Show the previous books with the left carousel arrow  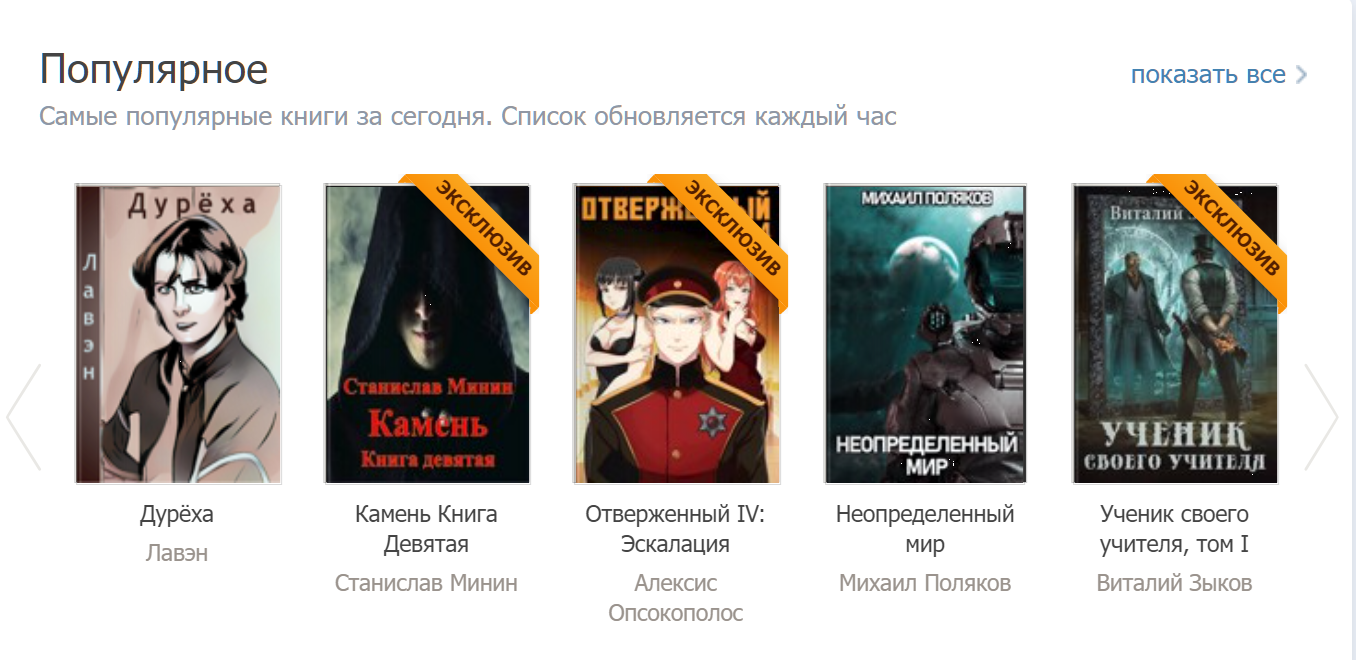pos(24,417)
